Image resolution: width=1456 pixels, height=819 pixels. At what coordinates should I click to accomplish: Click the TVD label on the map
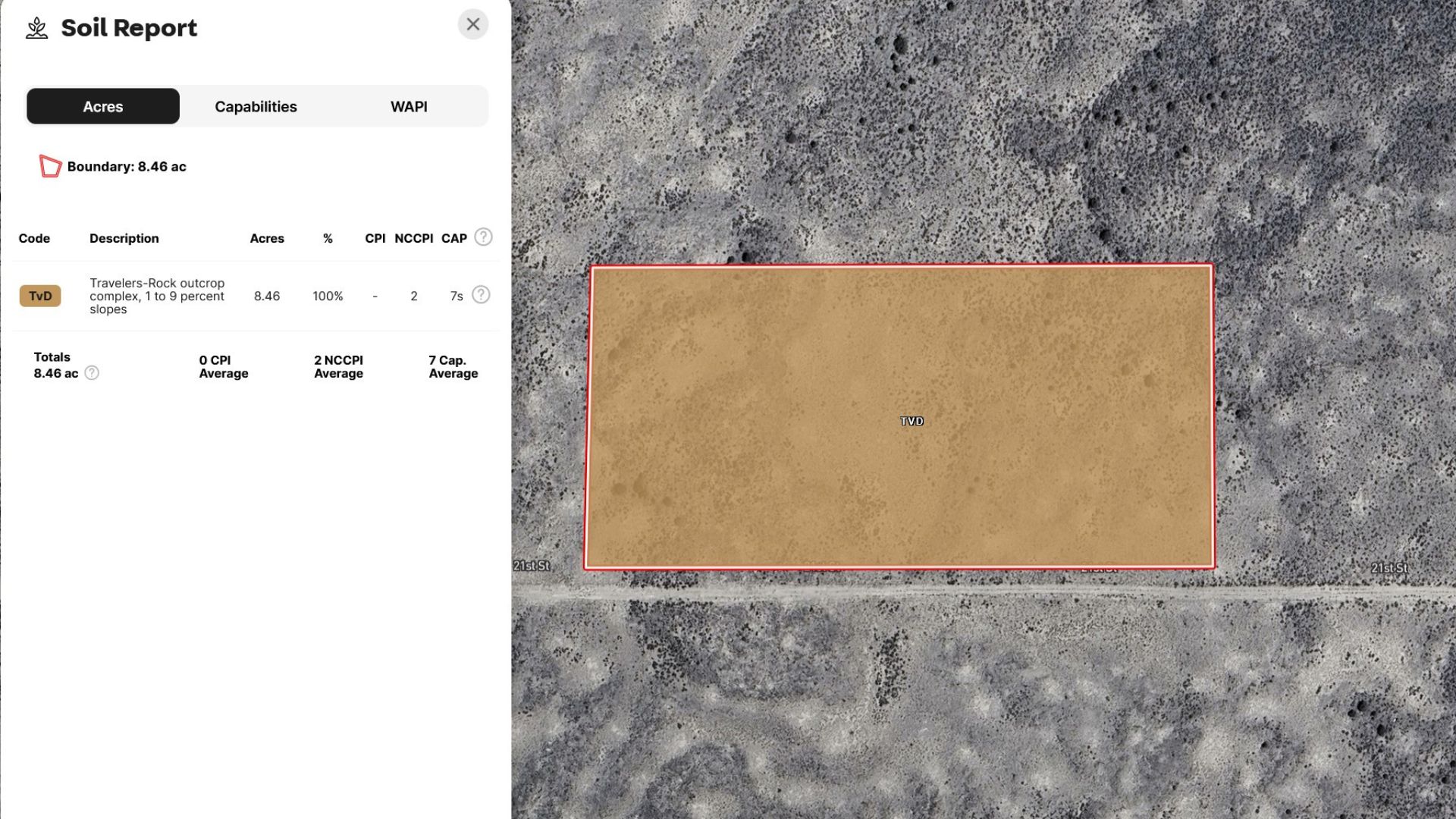912,421
